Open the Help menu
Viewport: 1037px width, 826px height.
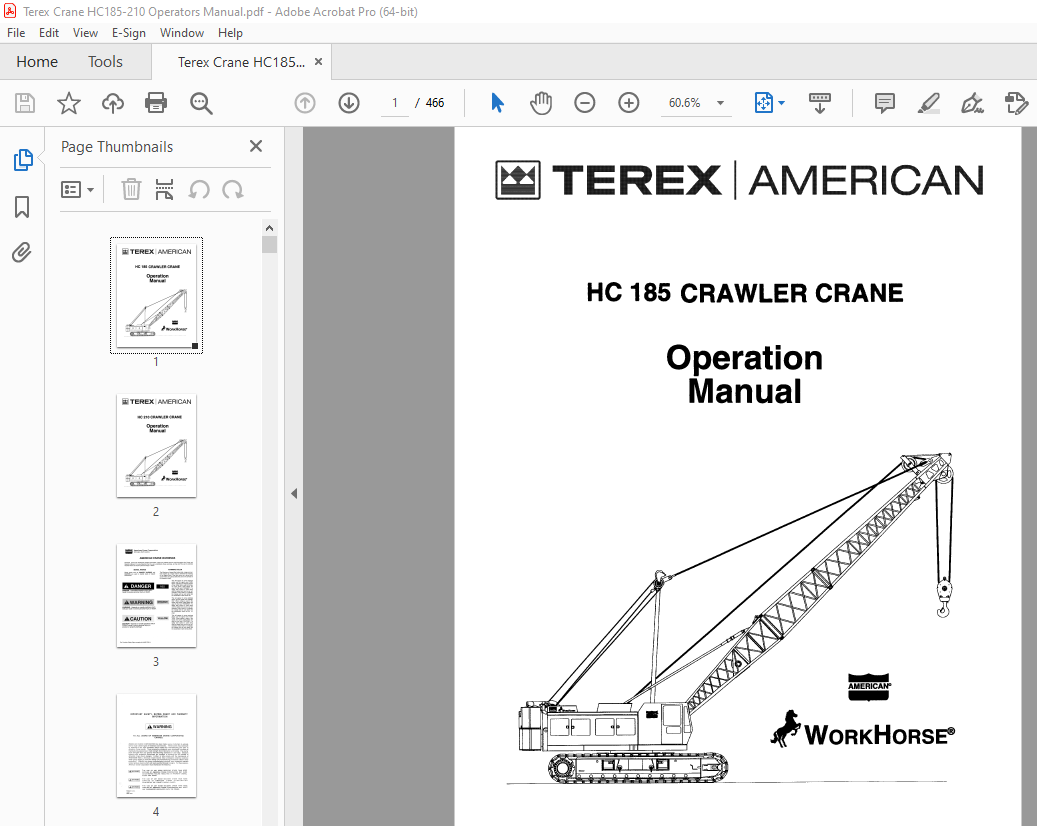pyautogui.click(x=230, y=32)
